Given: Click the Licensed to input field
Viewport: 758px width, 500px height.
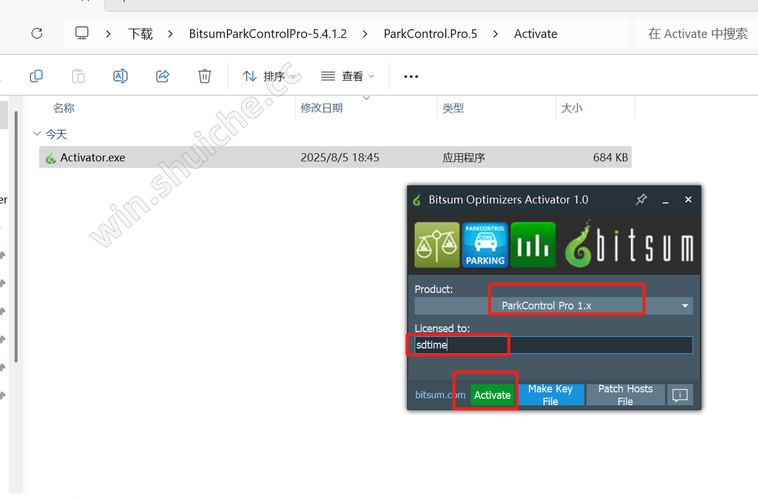Looking at the screenshot, I should (x=554, y=345).
